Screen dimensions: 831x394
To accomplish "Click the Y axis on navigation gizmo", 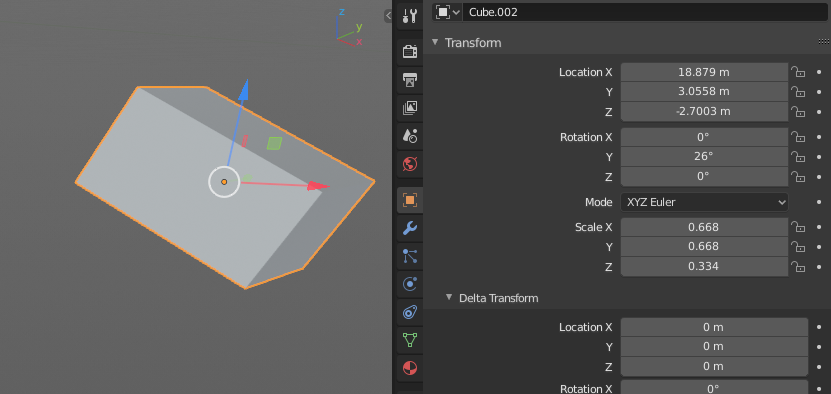I will click(359, 27).
